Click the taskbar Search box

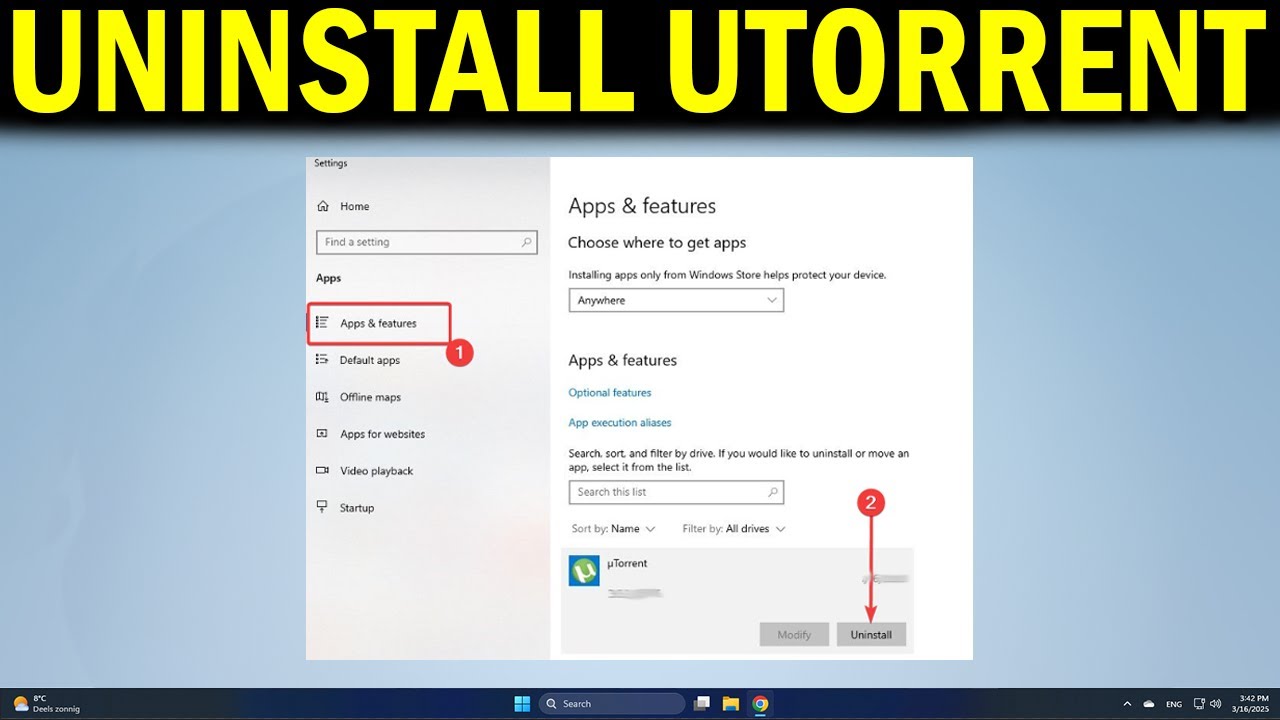[x=612, y=704]
